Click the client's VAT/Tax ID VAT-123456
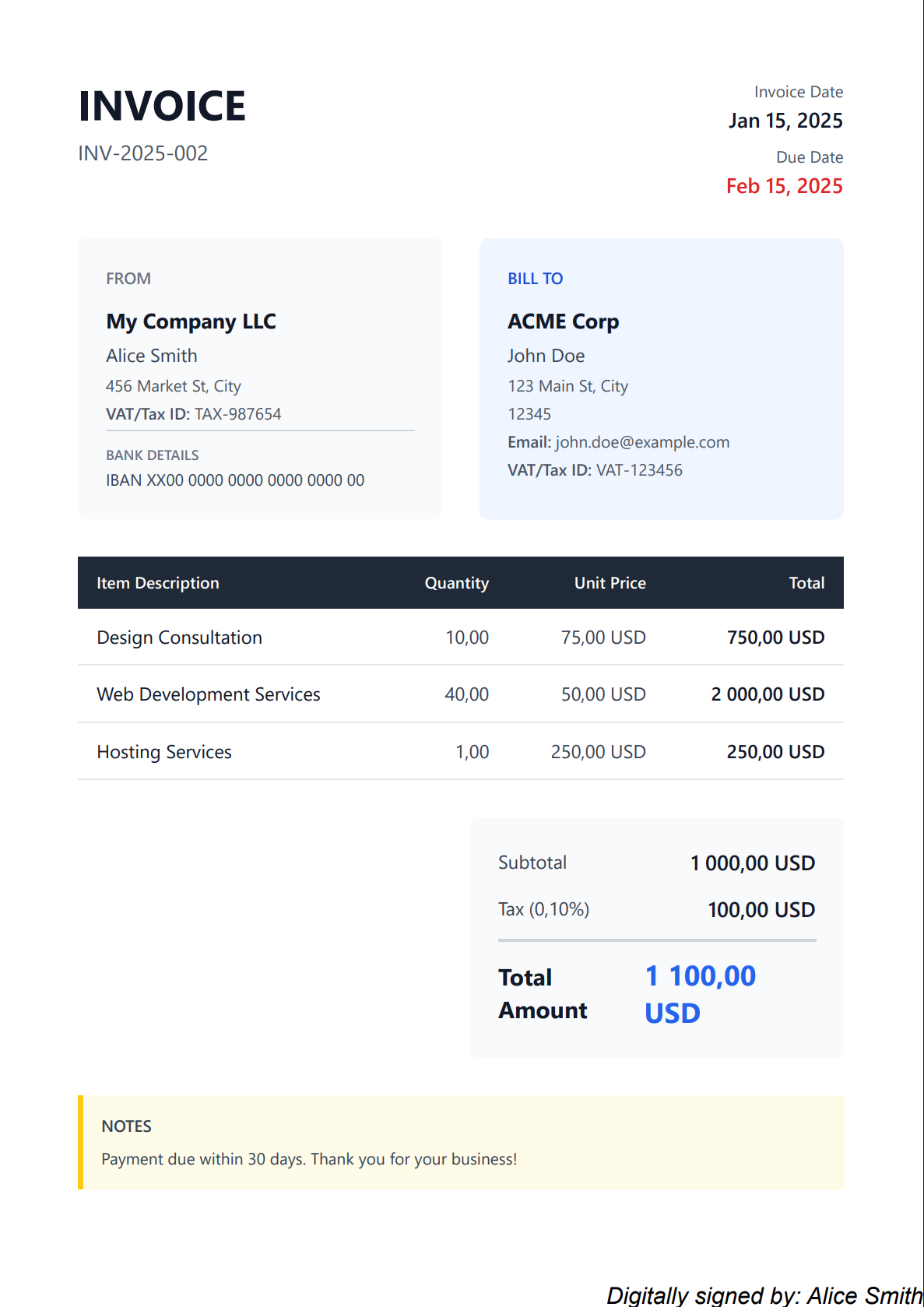The height and width of the screenshot is (1307, 924). pos(638,470)
